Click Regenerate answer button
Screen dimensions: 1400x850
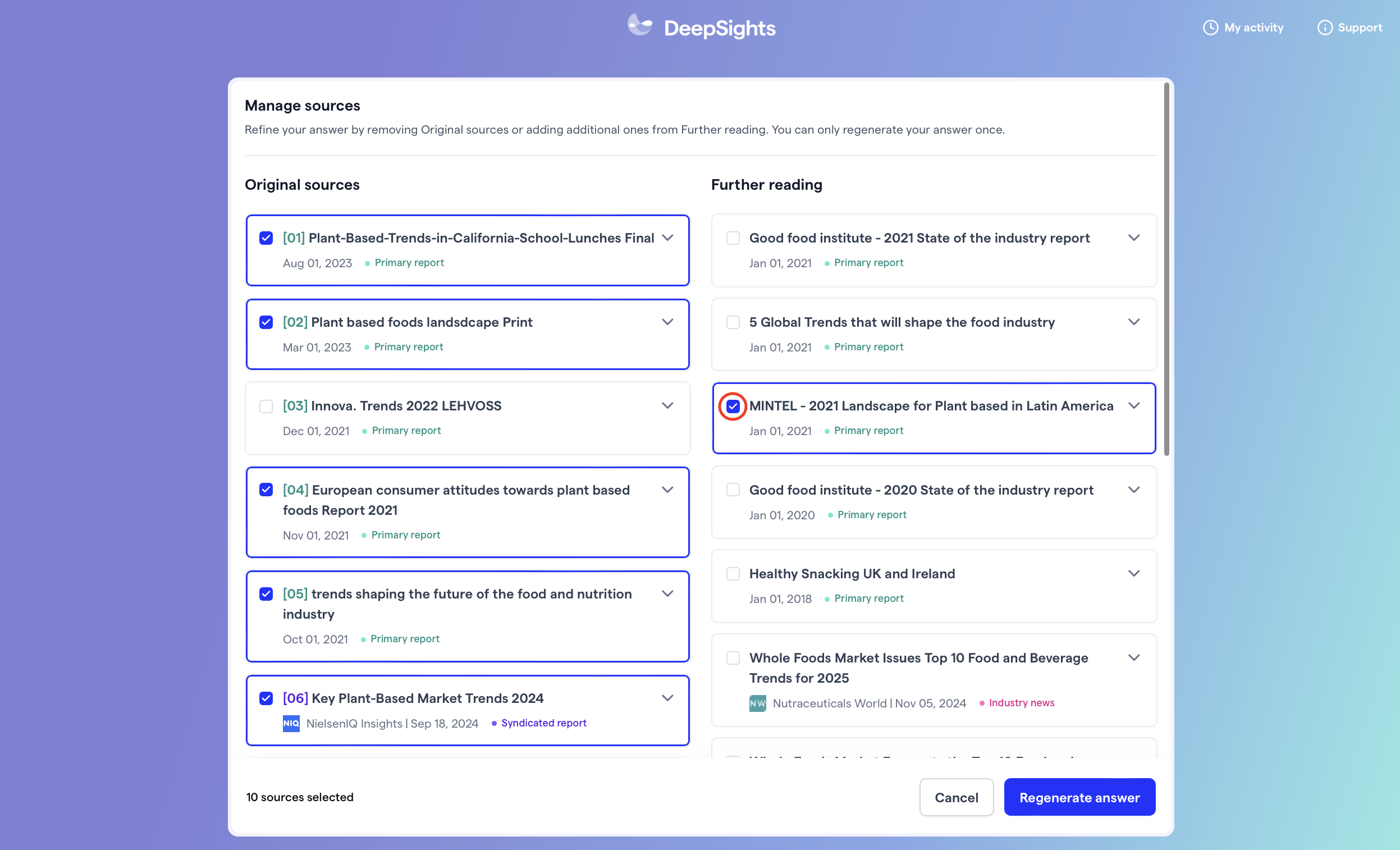(x=1079, y=797)
